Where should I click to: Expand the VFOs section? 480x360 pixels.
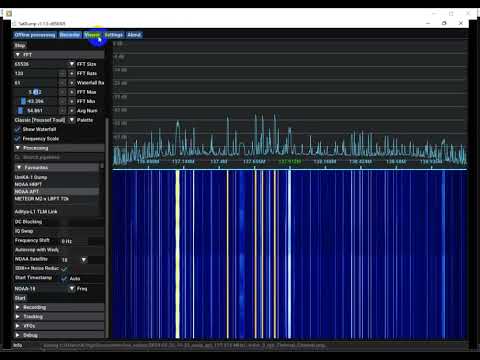(x=59, y=326)
